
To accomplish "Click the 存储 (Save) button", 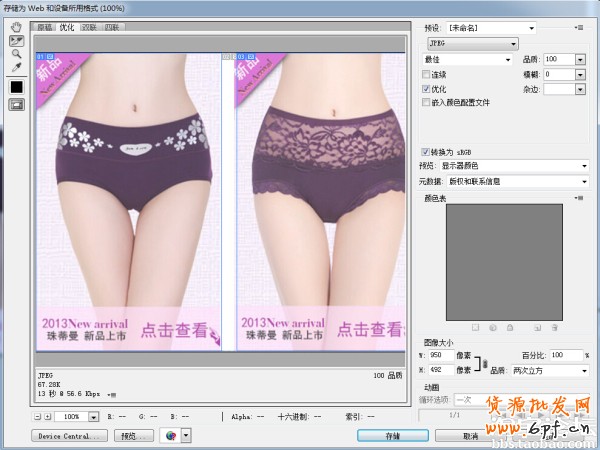I will (392, 436).
